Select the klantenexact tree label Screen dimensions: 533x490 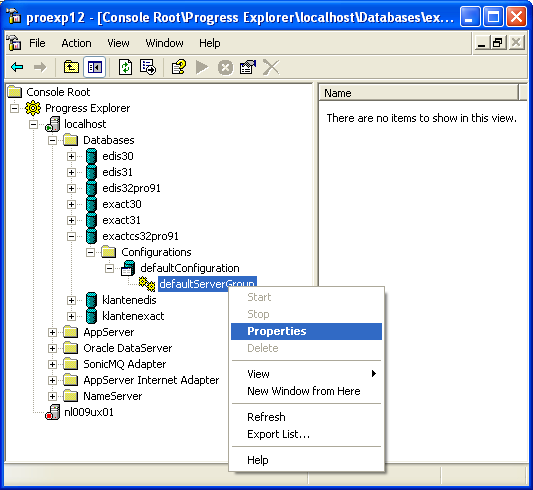click(x=133, y=316)
